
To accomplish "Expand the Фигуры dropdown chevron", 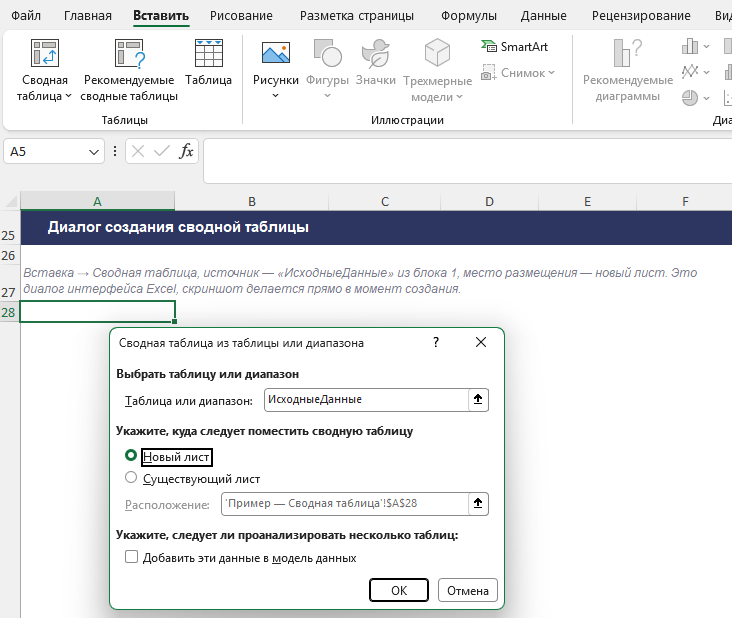I will [327, 96].
